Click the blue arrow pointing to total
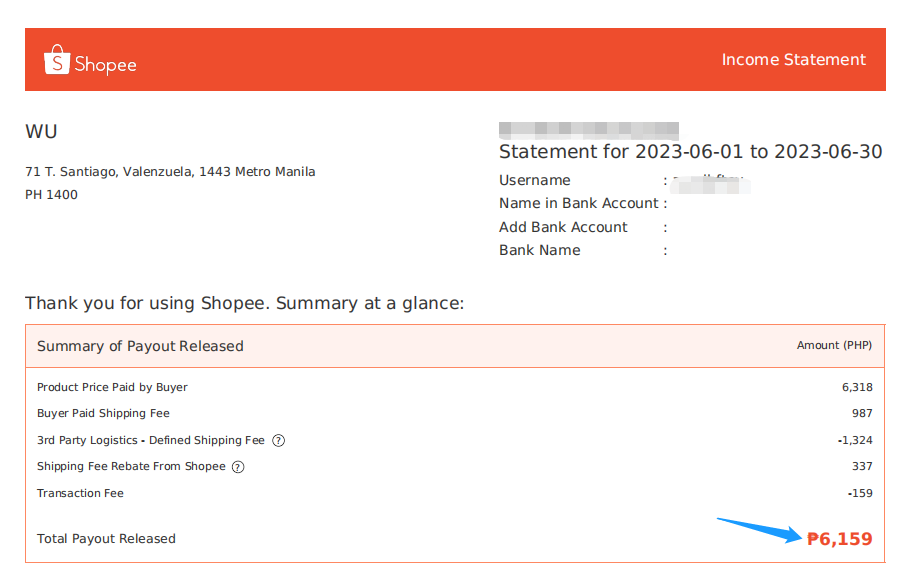 click(x=759, y=530)
